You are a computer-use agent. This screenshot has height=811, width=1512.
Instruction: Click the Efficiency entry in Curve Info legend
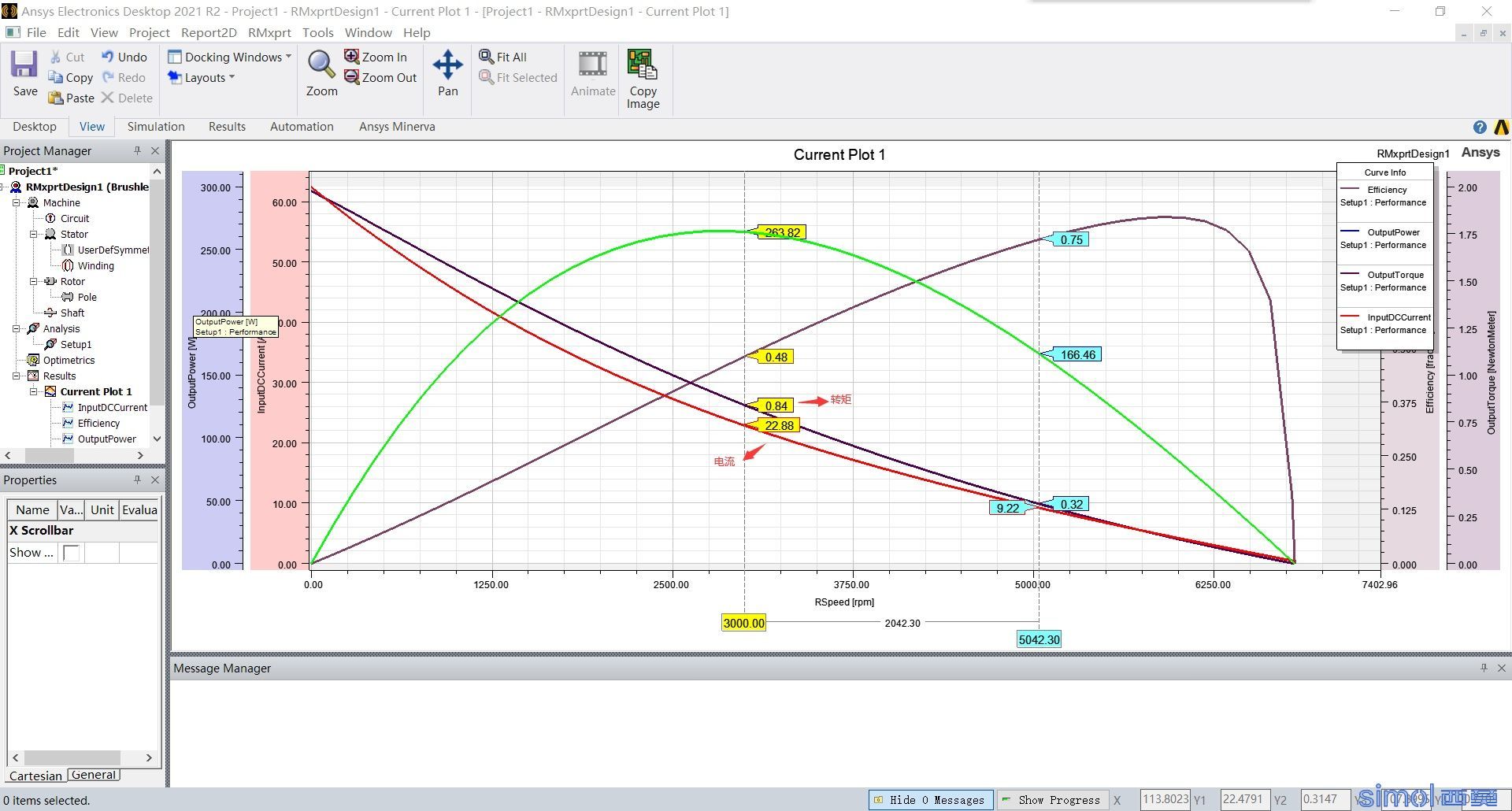click(x=1384, y=196)
